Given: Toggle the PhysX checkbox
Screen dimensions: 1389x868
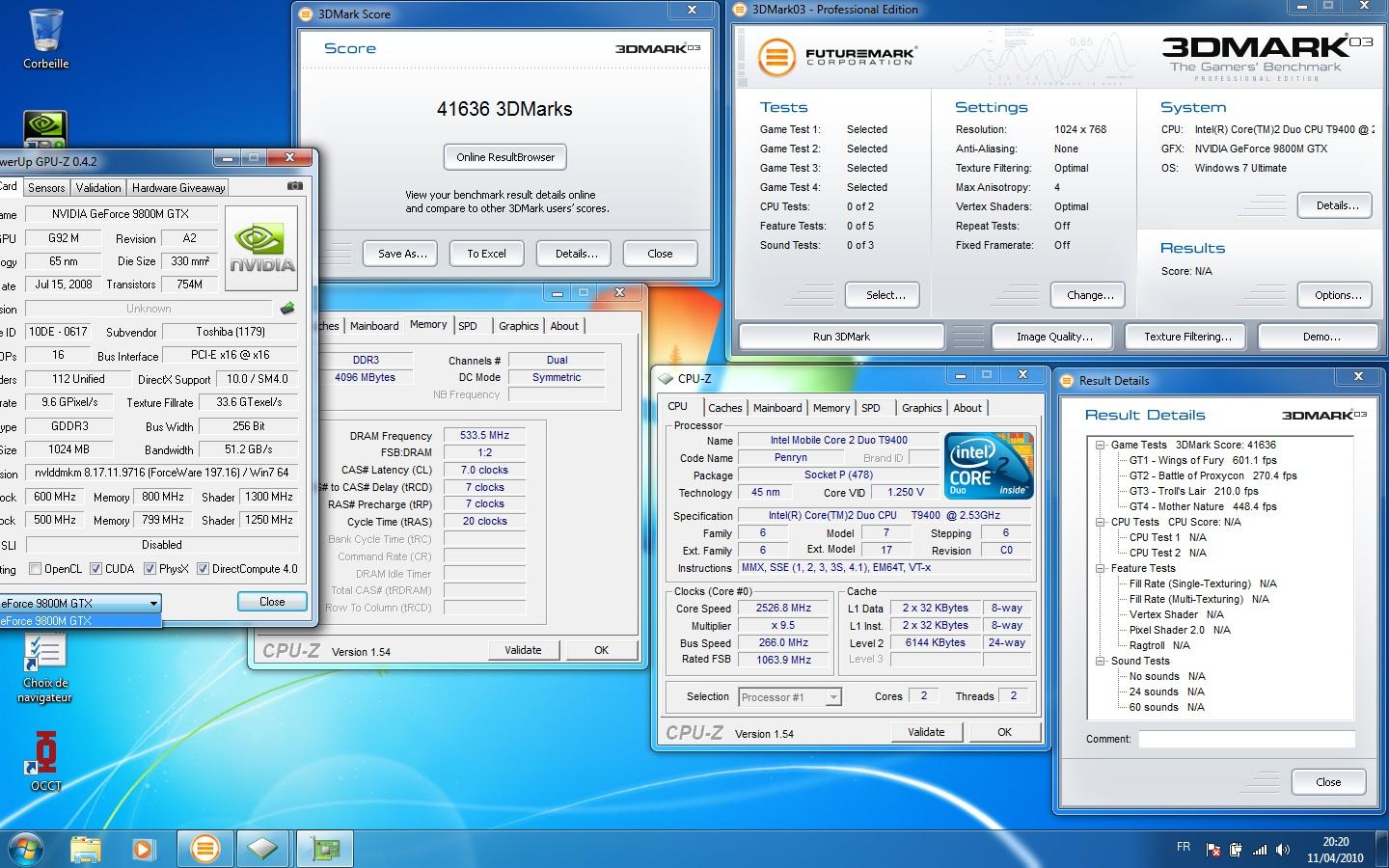Looking at the screenshot, I should (150, 569).
